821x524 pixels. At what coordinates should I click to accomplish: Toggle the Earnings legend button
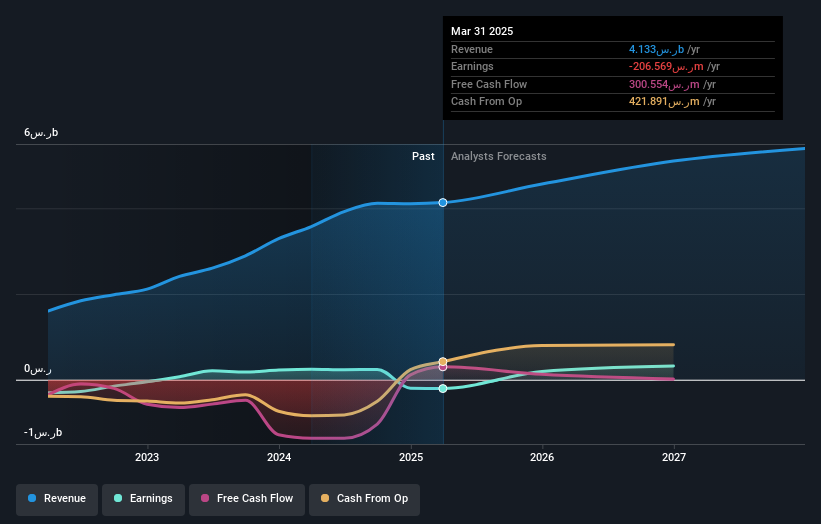point(143,499)
